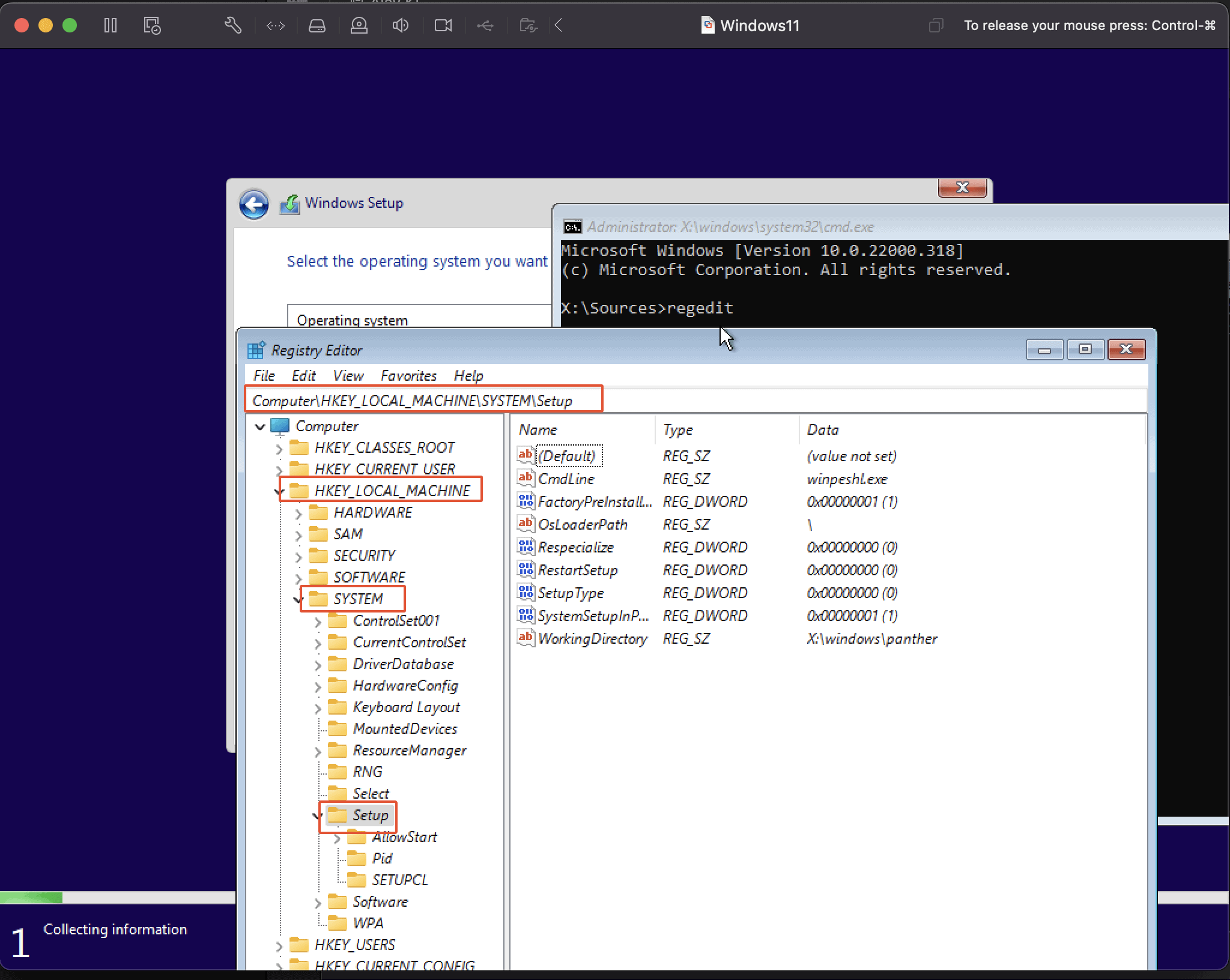1230x980 pixels.
Task: Open the Favorites menu
Action: pyautogui.click(x=409, y=376)
